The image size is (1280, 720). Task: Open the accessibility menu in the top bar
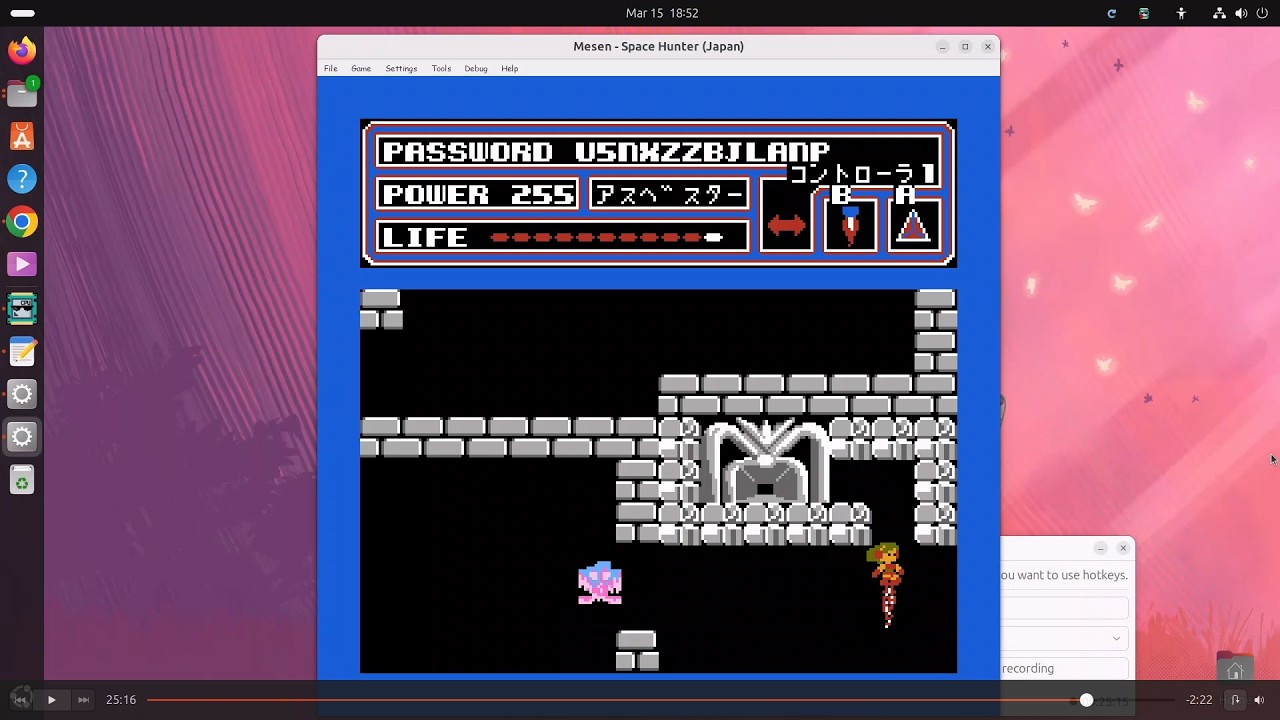[x=1181, y=13]
